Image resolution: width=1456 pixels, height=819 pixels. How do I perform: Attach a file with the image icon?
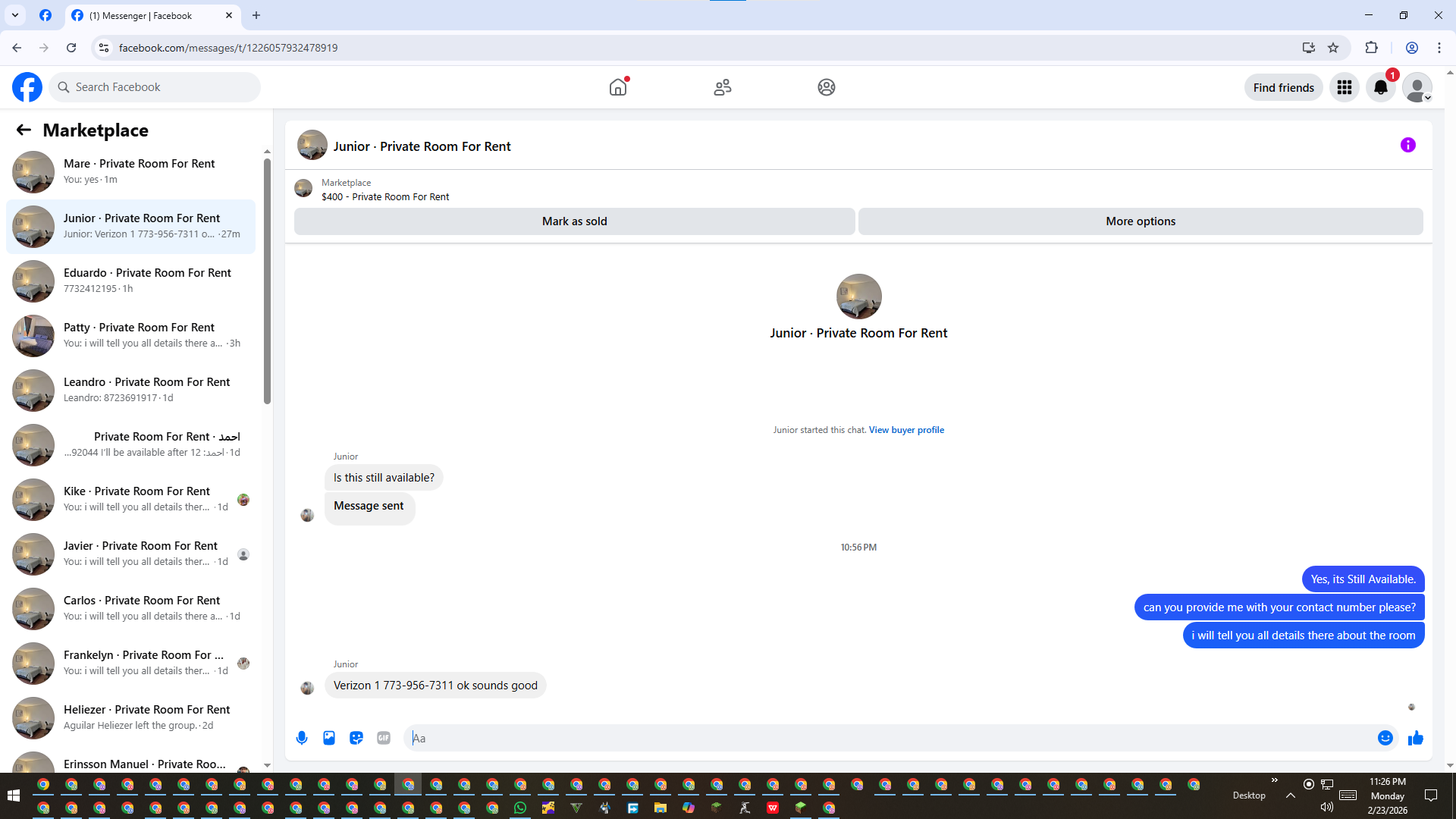coord(329,738)
